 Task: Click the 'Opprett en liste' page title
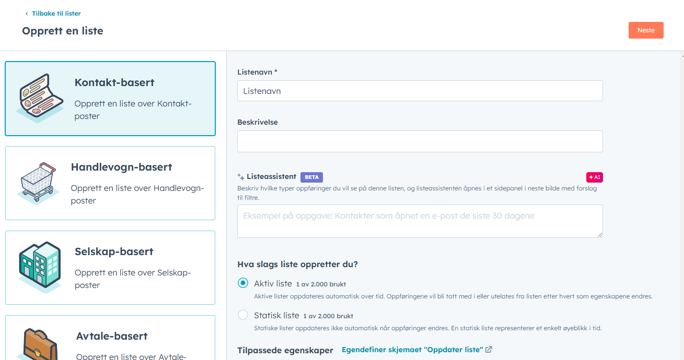pyautogui.click(x=63, y=31)
